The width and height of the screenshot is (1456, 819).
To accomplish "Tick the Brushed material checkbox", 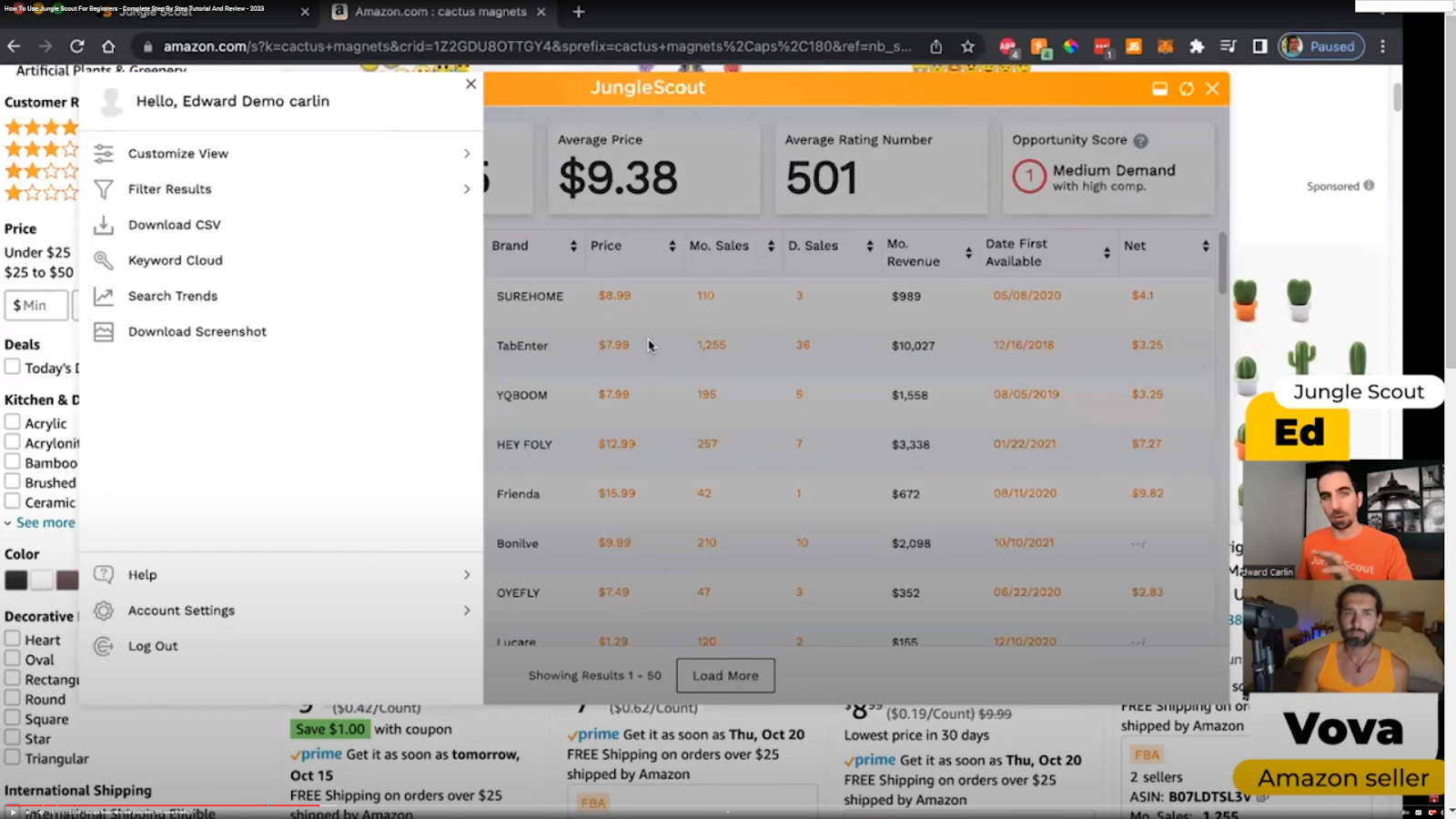I will 13,481.
